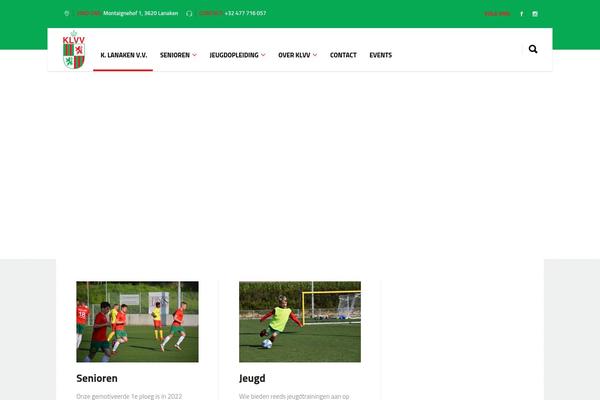600x400 pixels.
Task: Open the JEUGDOPLEIDING menu item
Action: (234, 55)
